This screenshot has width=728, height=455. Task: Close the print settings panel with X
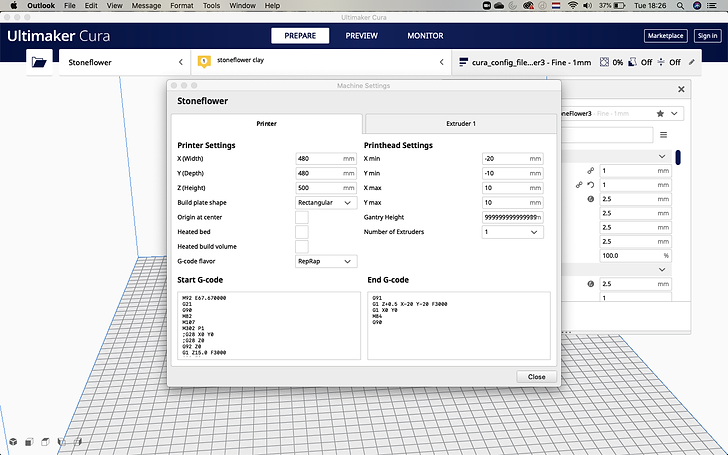click(681, 89)
